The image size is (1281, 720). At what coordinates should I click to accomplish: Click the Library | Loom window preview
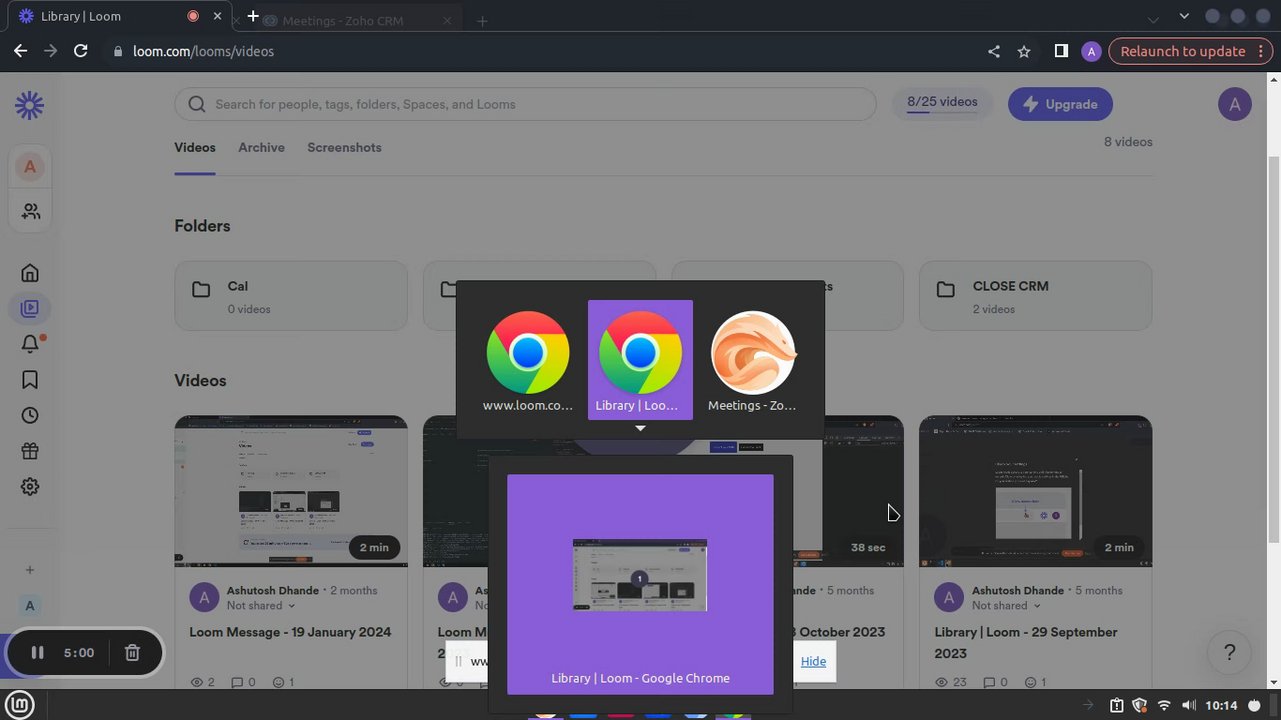[640, 584]
